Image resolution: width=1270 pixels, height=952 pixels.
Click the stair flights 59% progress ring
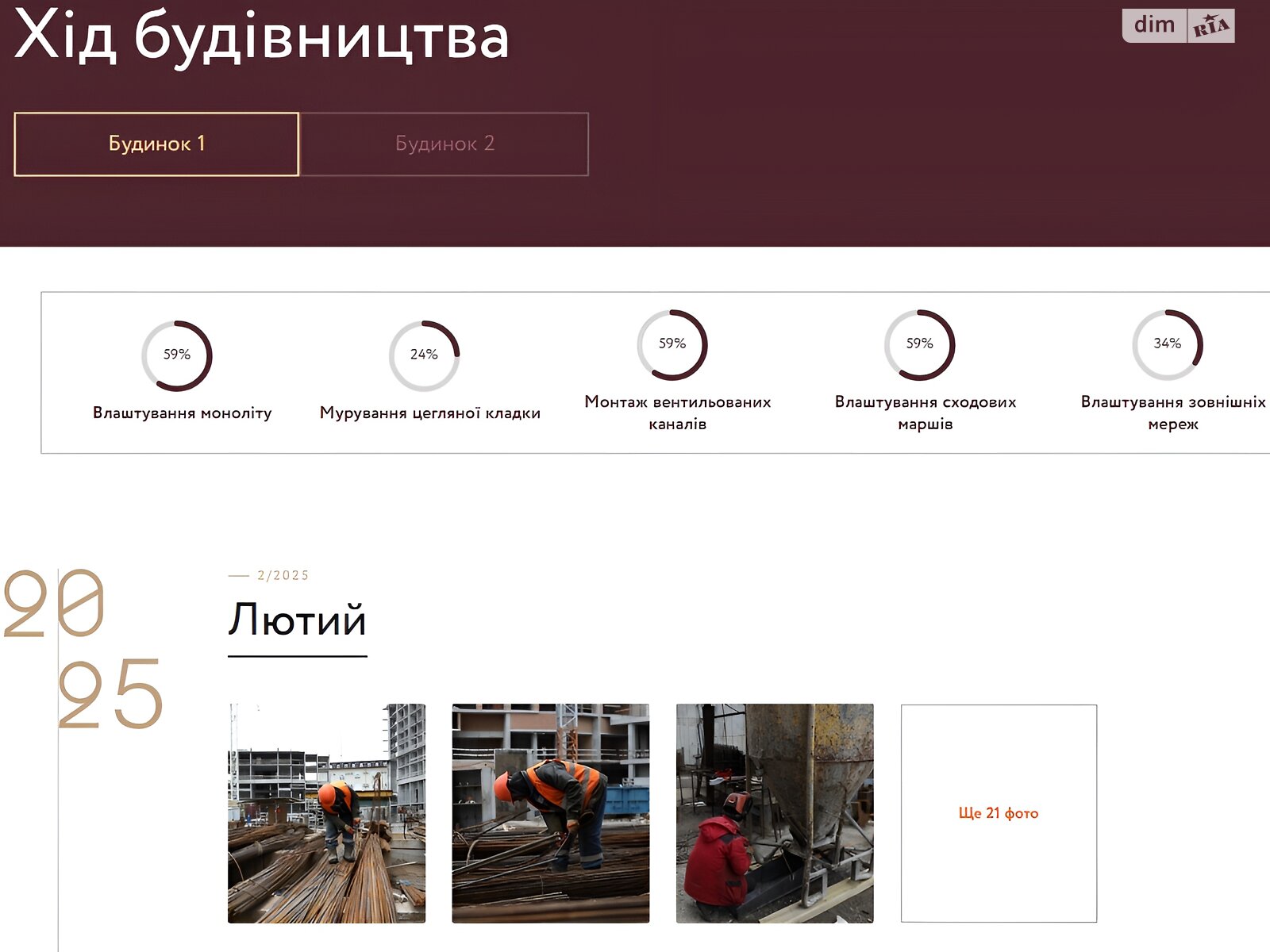[919, 344]
